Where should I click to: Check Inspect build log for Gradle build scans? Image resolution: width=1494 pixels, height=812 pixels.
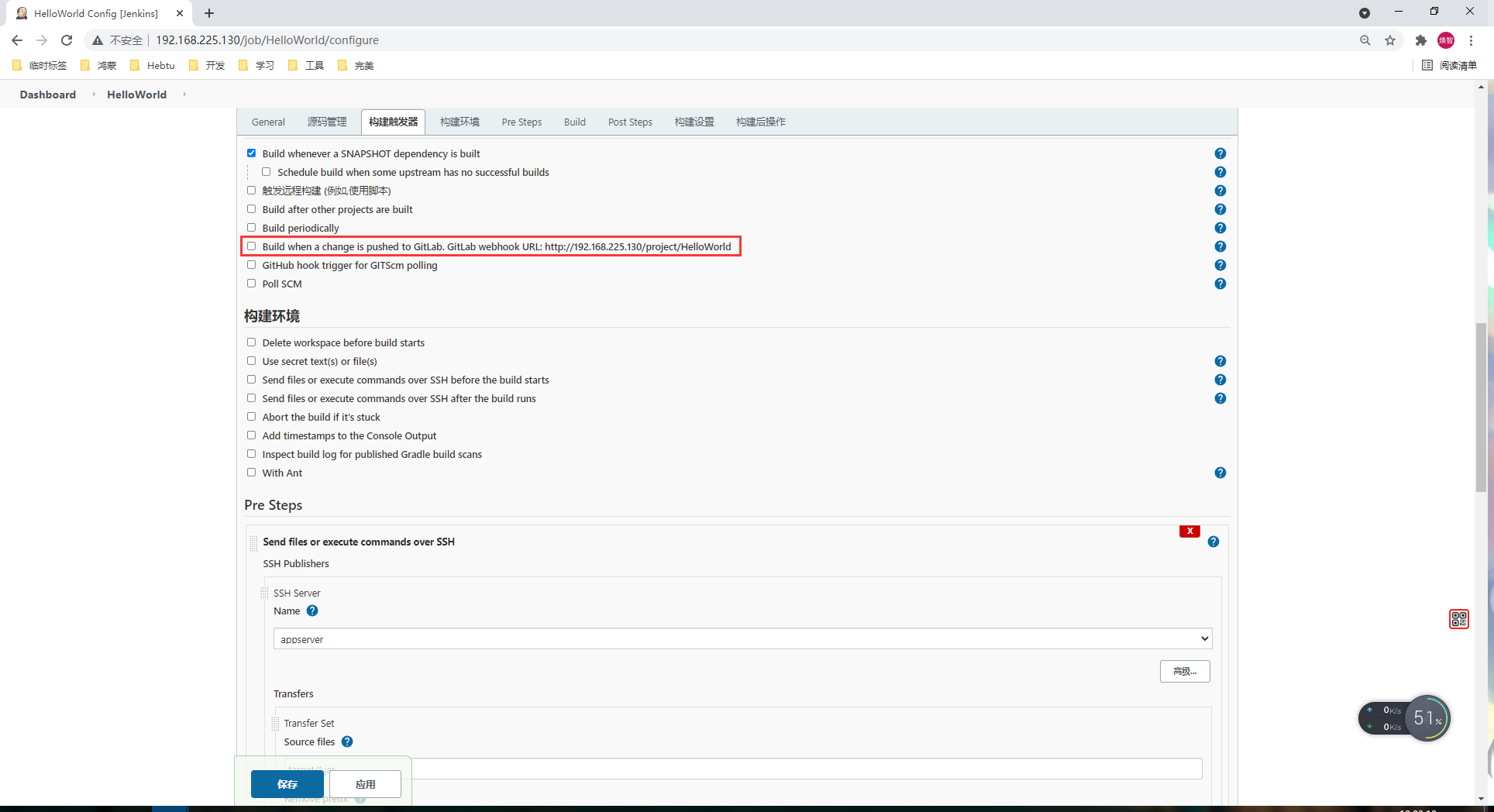point(251,454)
